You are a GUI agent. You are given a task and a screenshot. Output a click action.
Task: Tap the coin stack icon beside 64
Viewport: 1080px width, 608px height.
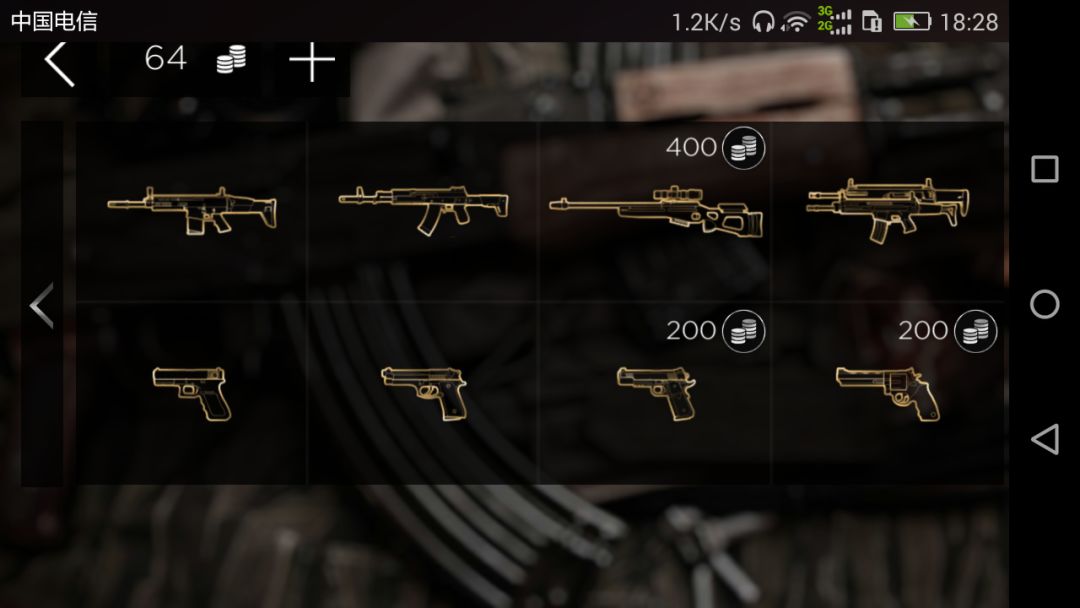tap(231, 59)
